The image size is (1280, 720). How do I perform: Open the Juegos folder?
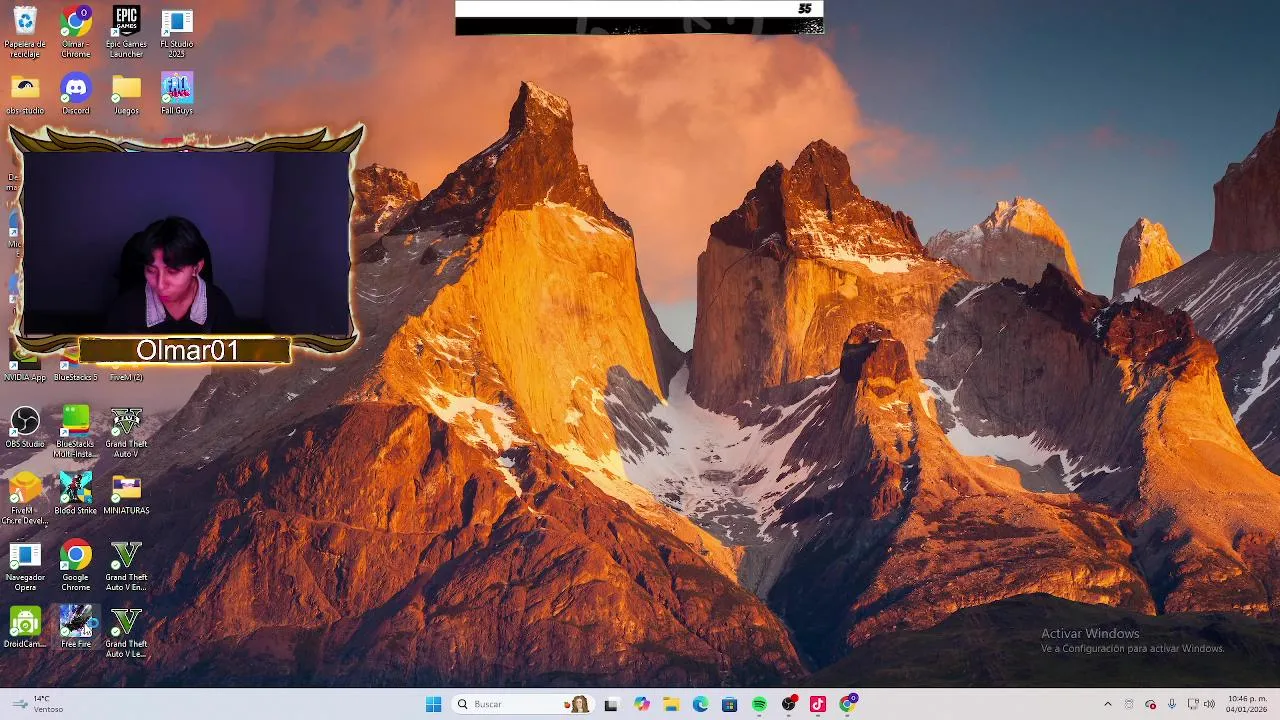pyautogui.click(x=126, y=94)
